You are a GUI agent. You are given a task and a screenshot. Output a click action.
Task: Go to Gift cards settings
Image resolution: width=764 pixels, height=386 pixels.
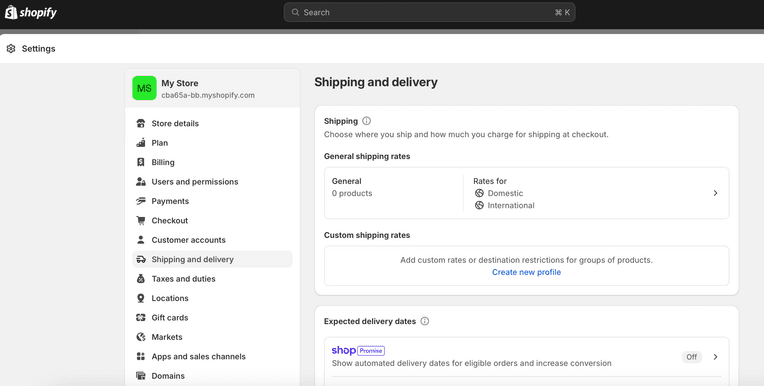(x=212, y=318)
